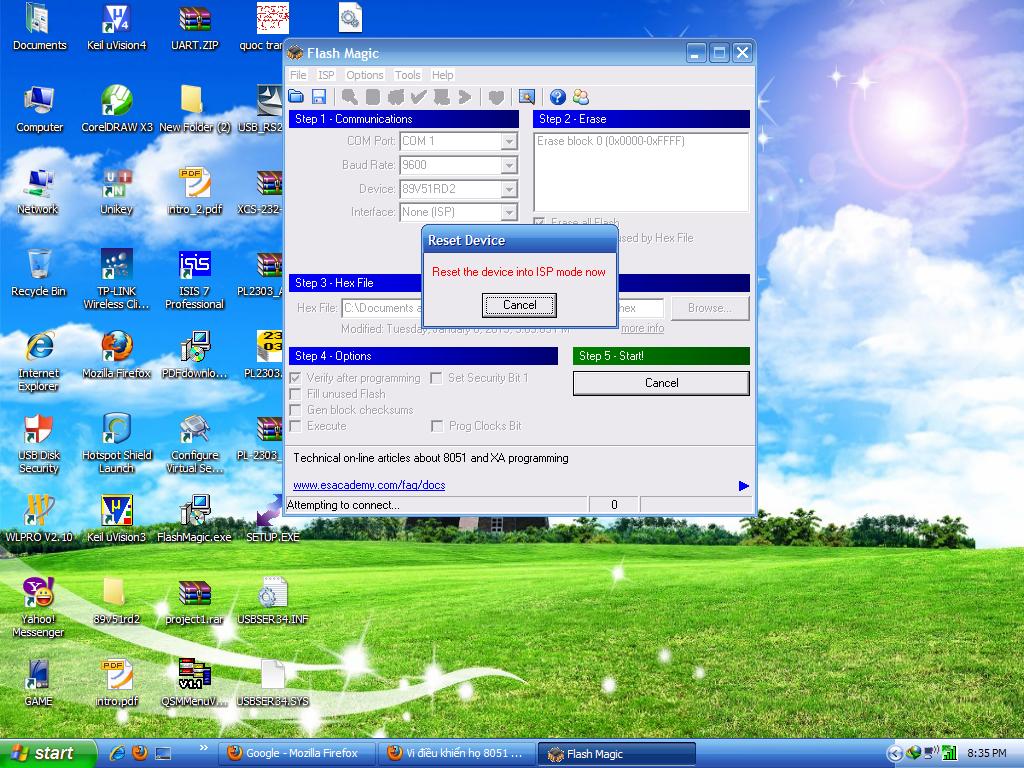Toggle Set Security Bit 1 checkbox

coord(436,378)
